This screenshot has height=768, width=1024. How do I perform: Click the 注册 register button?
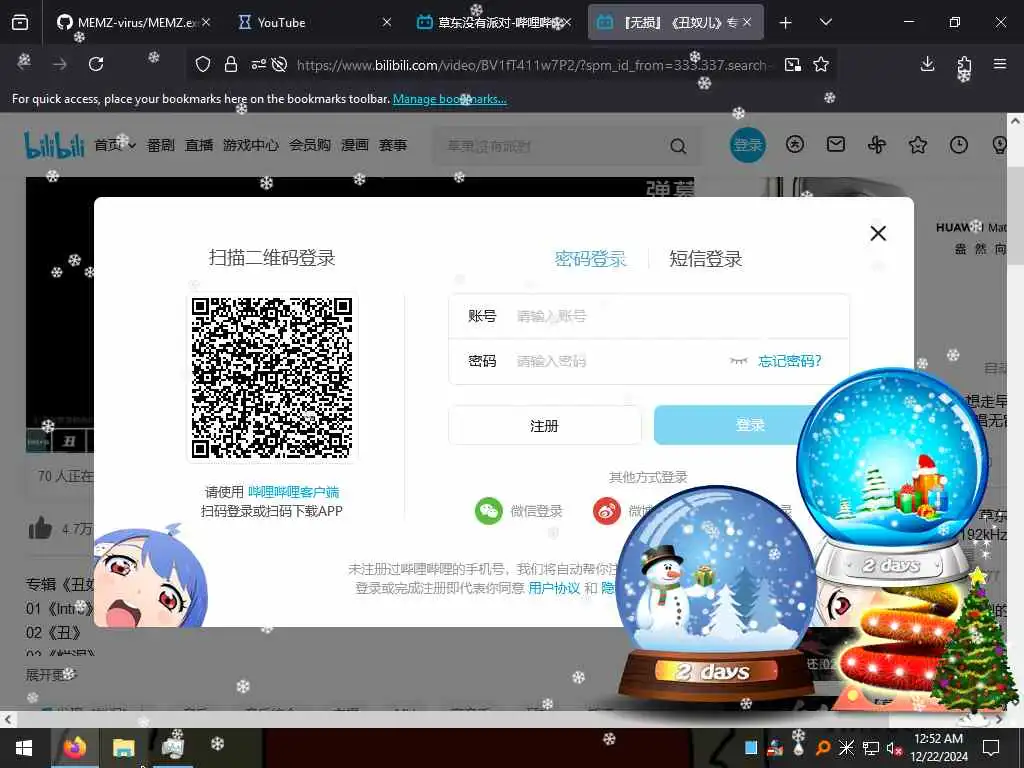pos(545,426)
